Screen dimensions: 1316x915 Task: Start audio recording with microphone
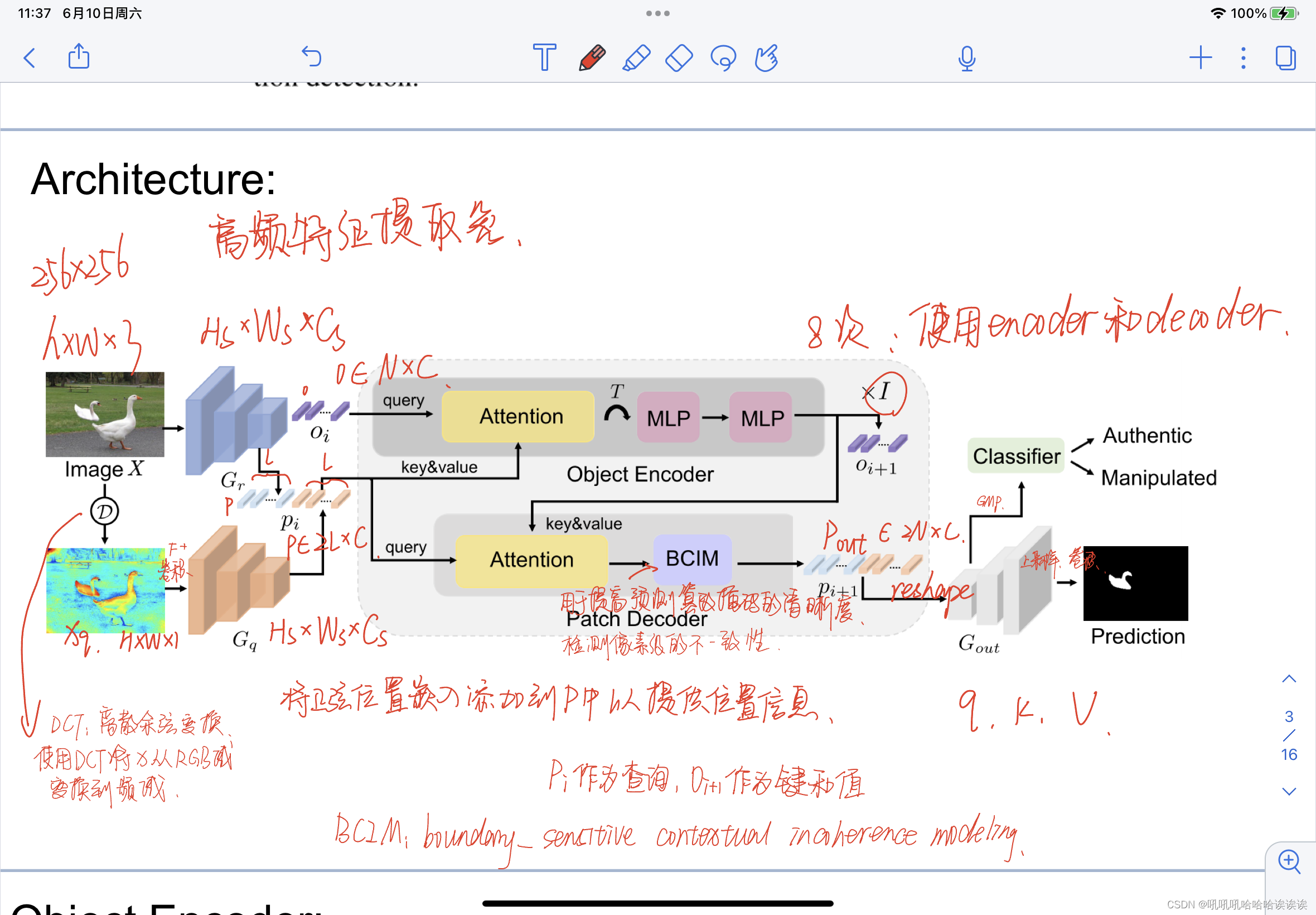[966, 58]
